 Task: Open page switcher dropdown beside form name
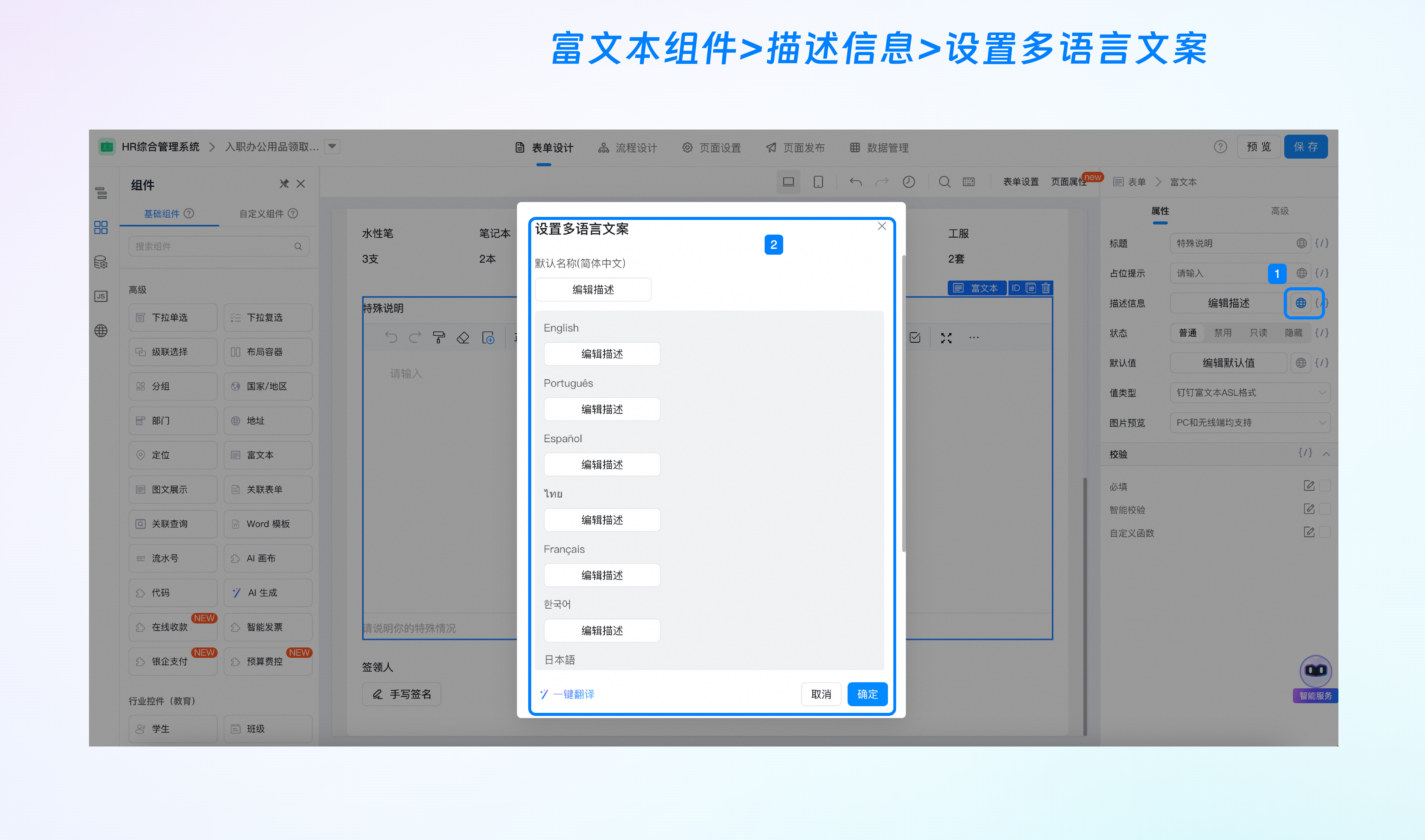[x=332, y=147]
